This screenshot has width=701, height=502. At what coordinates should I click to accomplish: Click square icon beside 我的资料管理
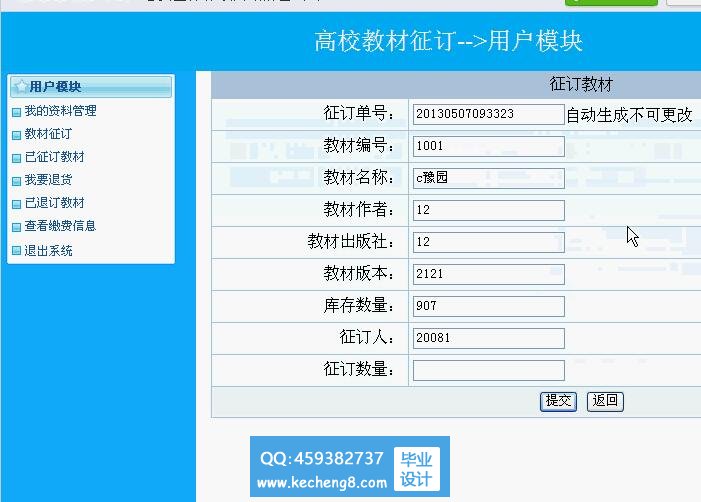pyautogui.click(x=17, y=112)
